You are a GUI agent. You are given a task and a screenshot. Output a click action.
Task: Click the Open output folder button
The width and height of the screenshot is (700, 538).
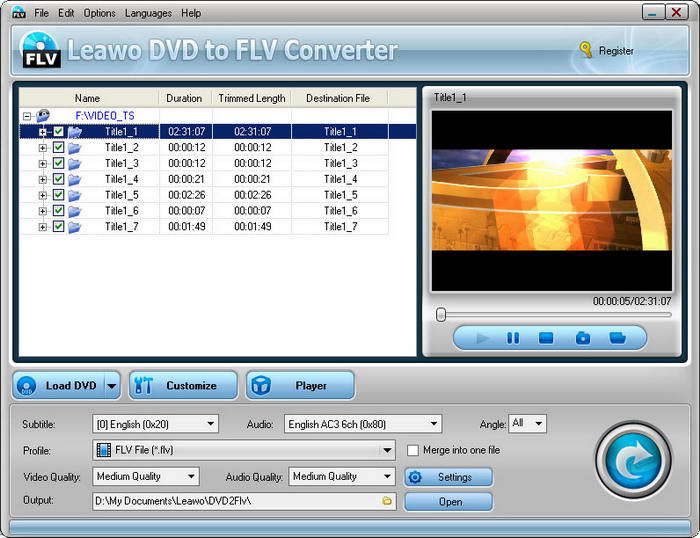449,502
